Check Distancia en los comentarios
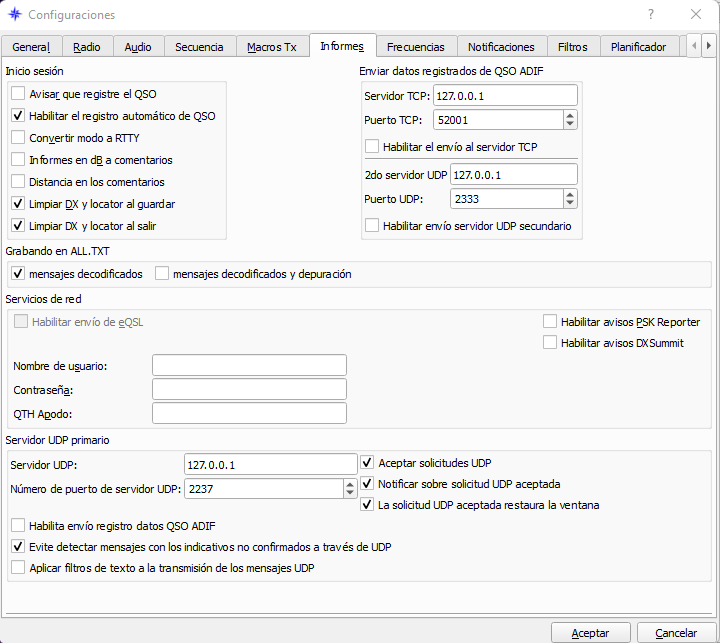Viewport: 720px width, 643px height. (x=18, y=182)
